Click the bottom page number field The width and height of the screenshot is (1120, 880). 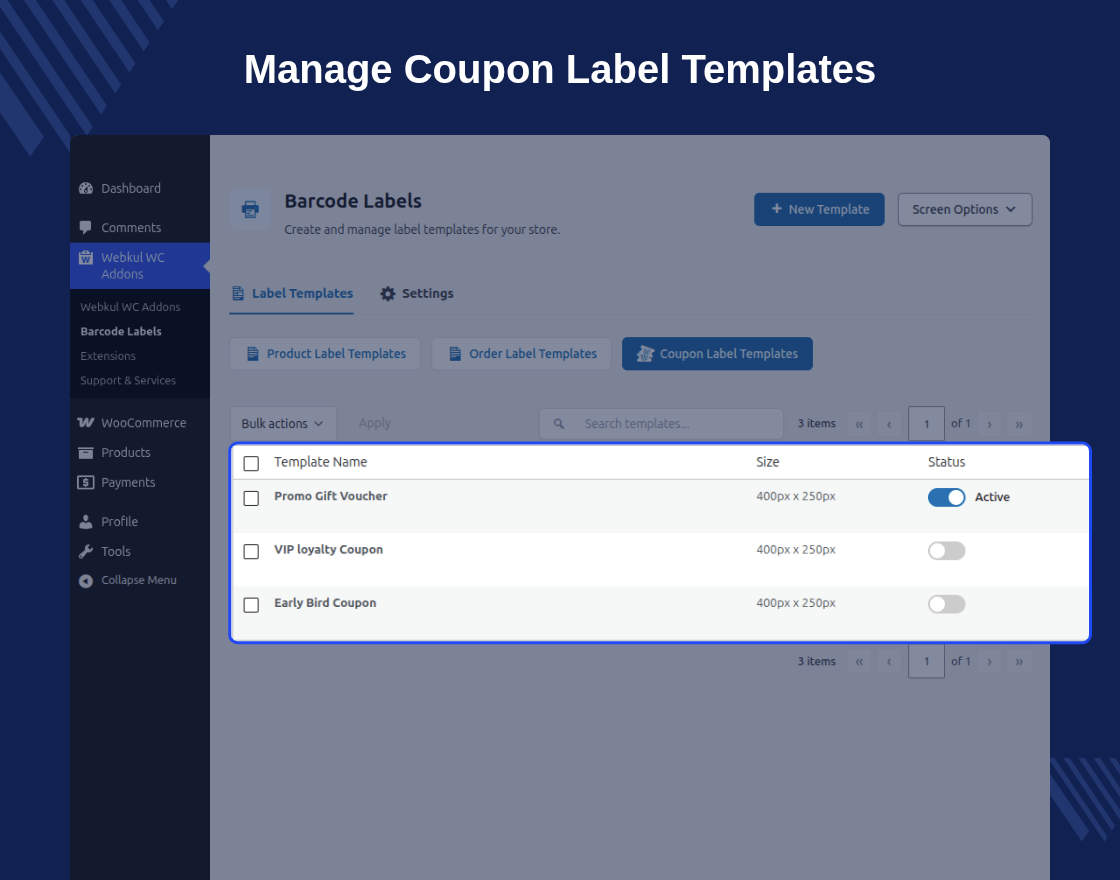(926, 661)
